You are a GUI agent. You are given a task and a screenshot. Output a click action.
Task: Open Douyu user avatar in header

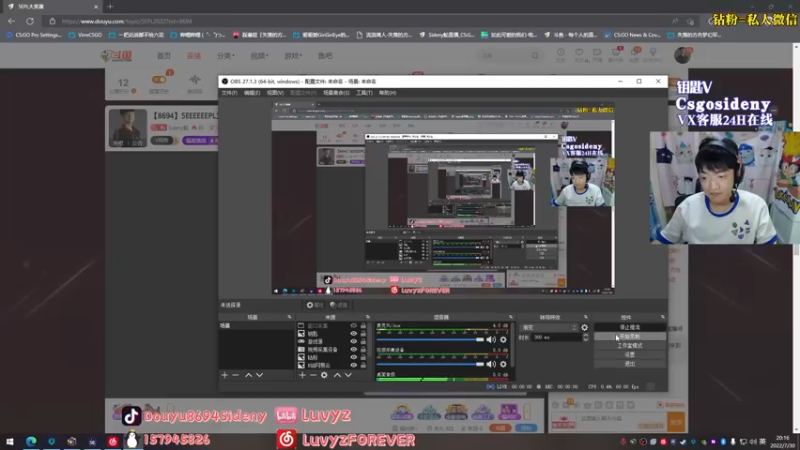(682, 55)
